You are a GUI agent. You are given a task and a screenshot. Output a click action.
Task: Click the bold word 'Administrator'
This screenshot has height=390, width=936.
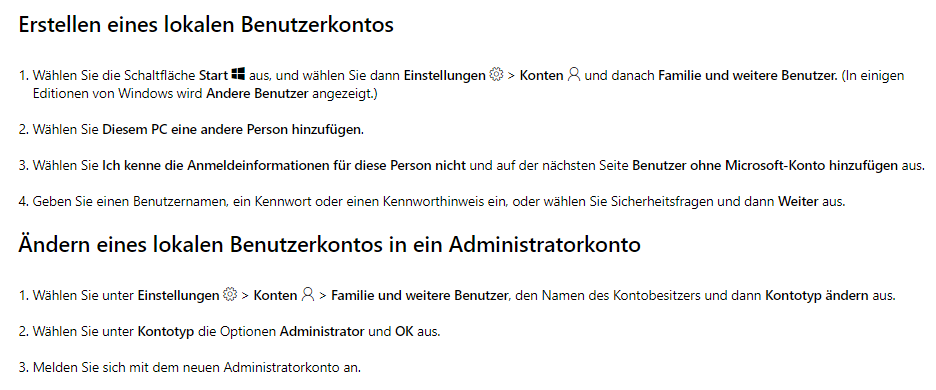(322, 331)
